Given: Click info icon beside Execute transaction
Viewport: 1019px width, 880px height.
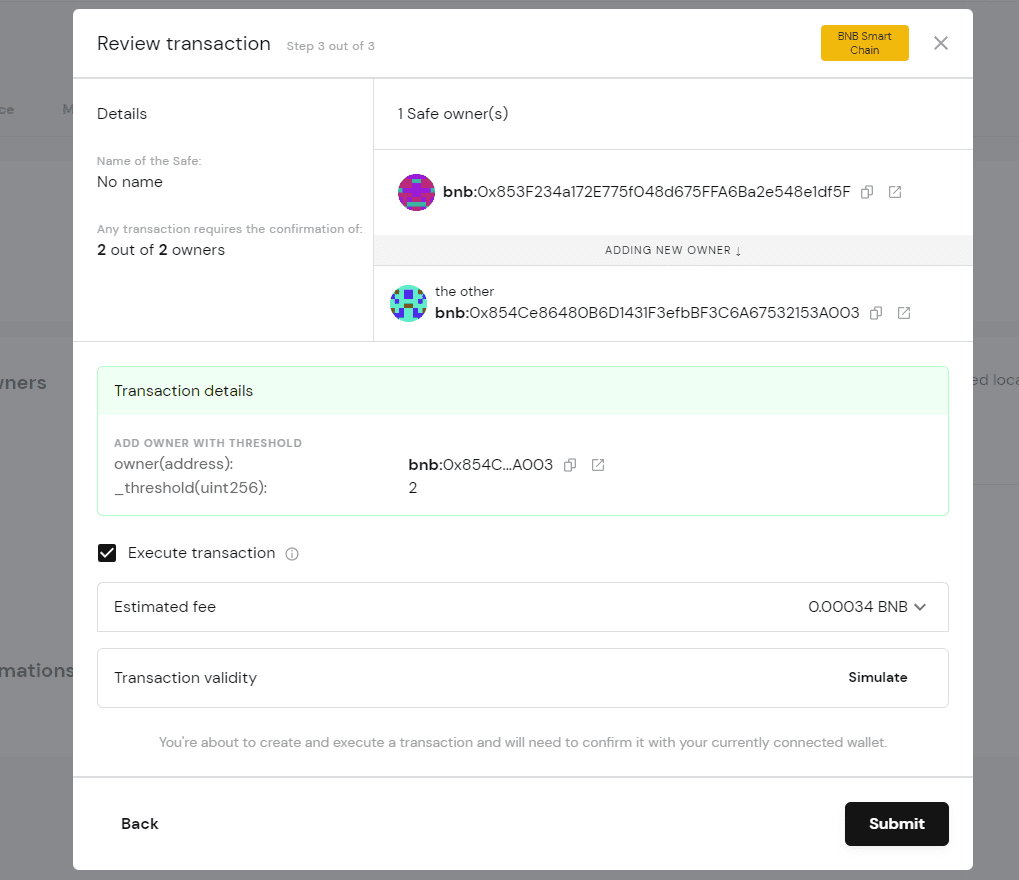Looking at the screenshot, I should click(292, 554).
